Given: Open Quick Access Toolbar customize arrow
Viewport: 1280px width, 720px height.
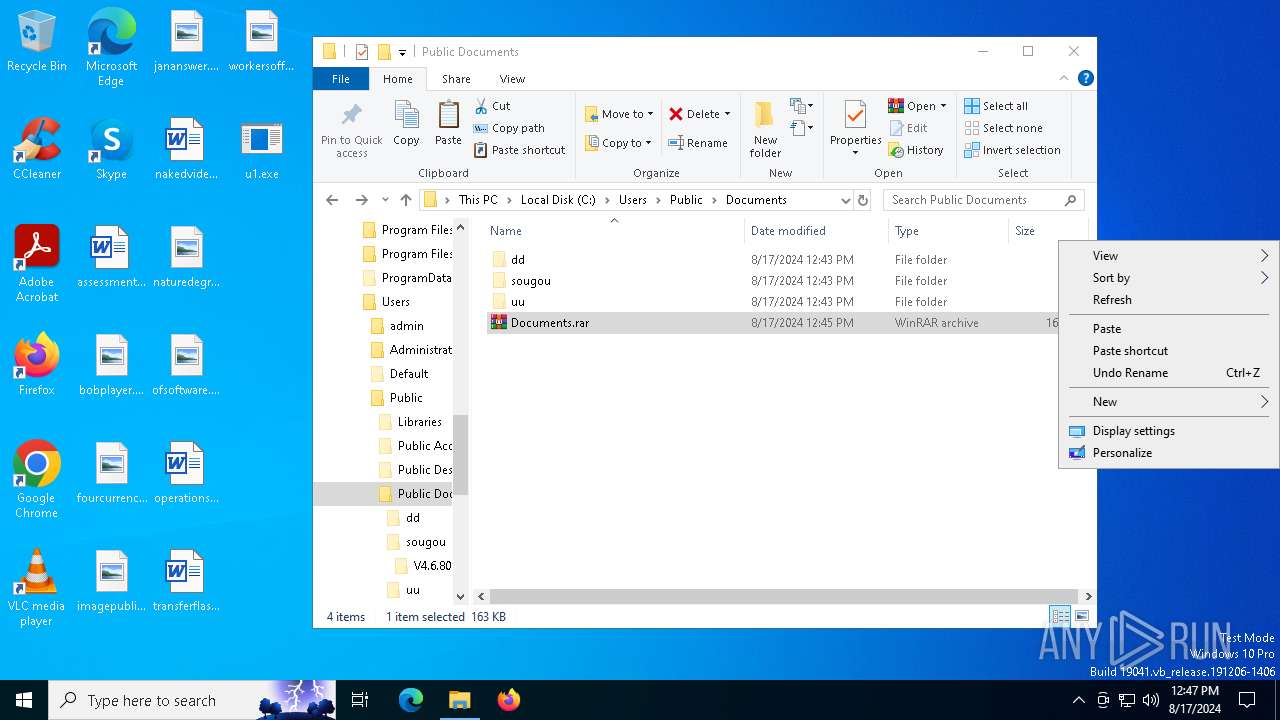Looking at the screenshot, I should click(402, 52).
